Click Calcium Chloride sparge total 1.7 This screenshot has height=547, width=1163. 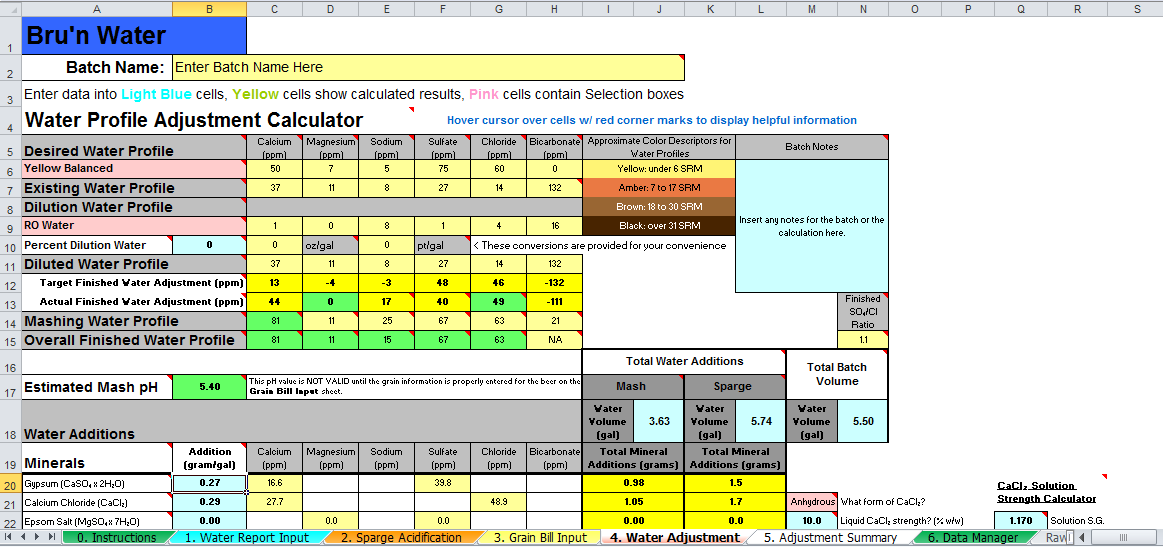tap(735, 502)
